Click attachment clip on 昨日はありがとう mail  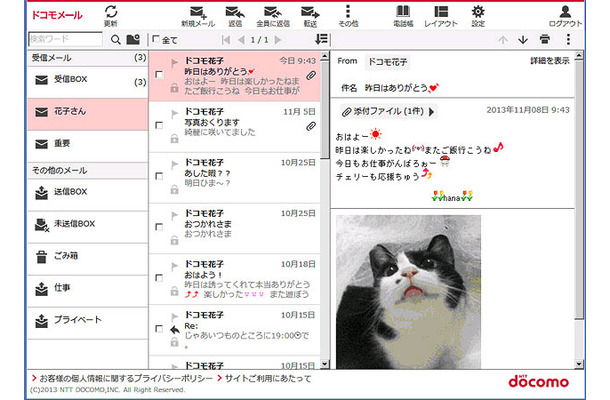(310, 75)
